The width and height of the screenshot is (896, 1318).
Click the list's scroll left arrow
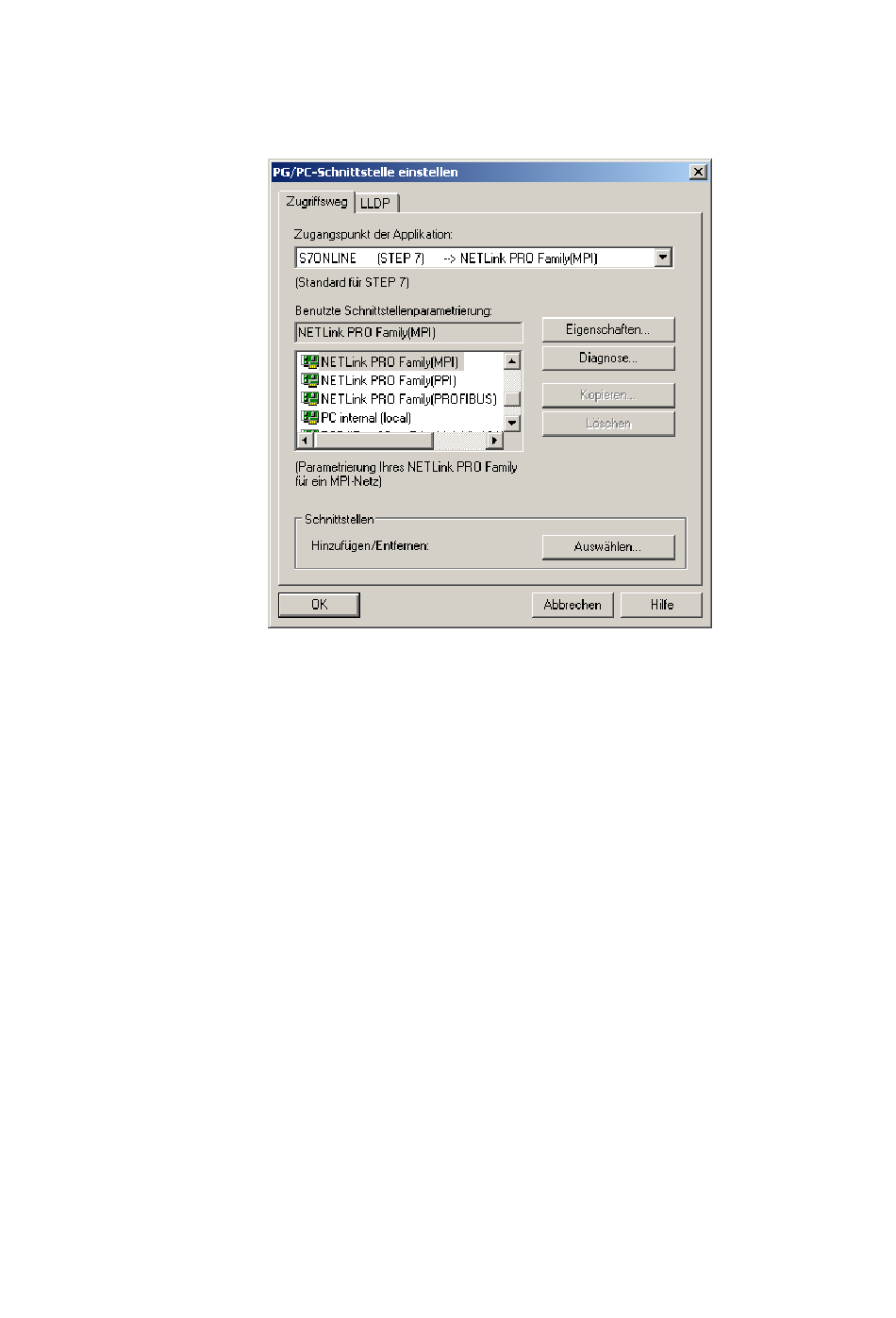click(305, 441)
